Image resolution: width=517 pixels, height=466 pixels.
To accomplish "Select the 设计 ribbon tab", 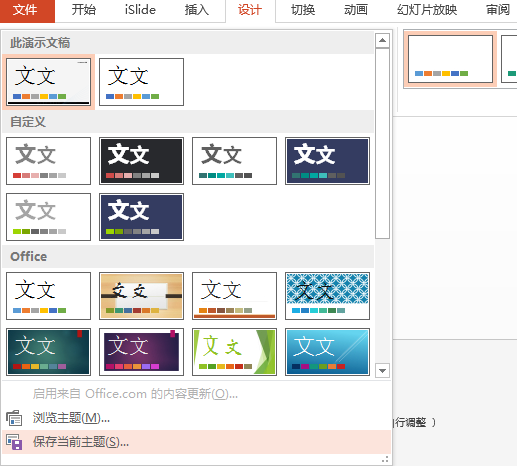I will tap(250, 11).
